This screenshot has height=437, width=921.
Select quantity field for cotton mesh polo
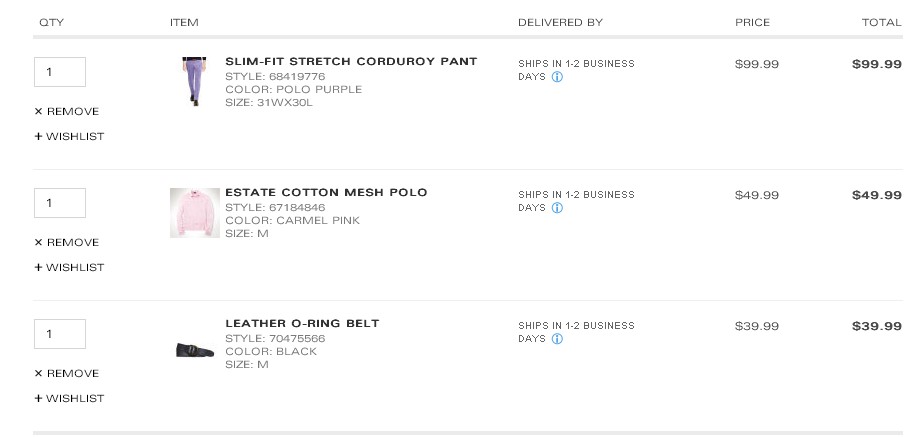pos(60,203)
